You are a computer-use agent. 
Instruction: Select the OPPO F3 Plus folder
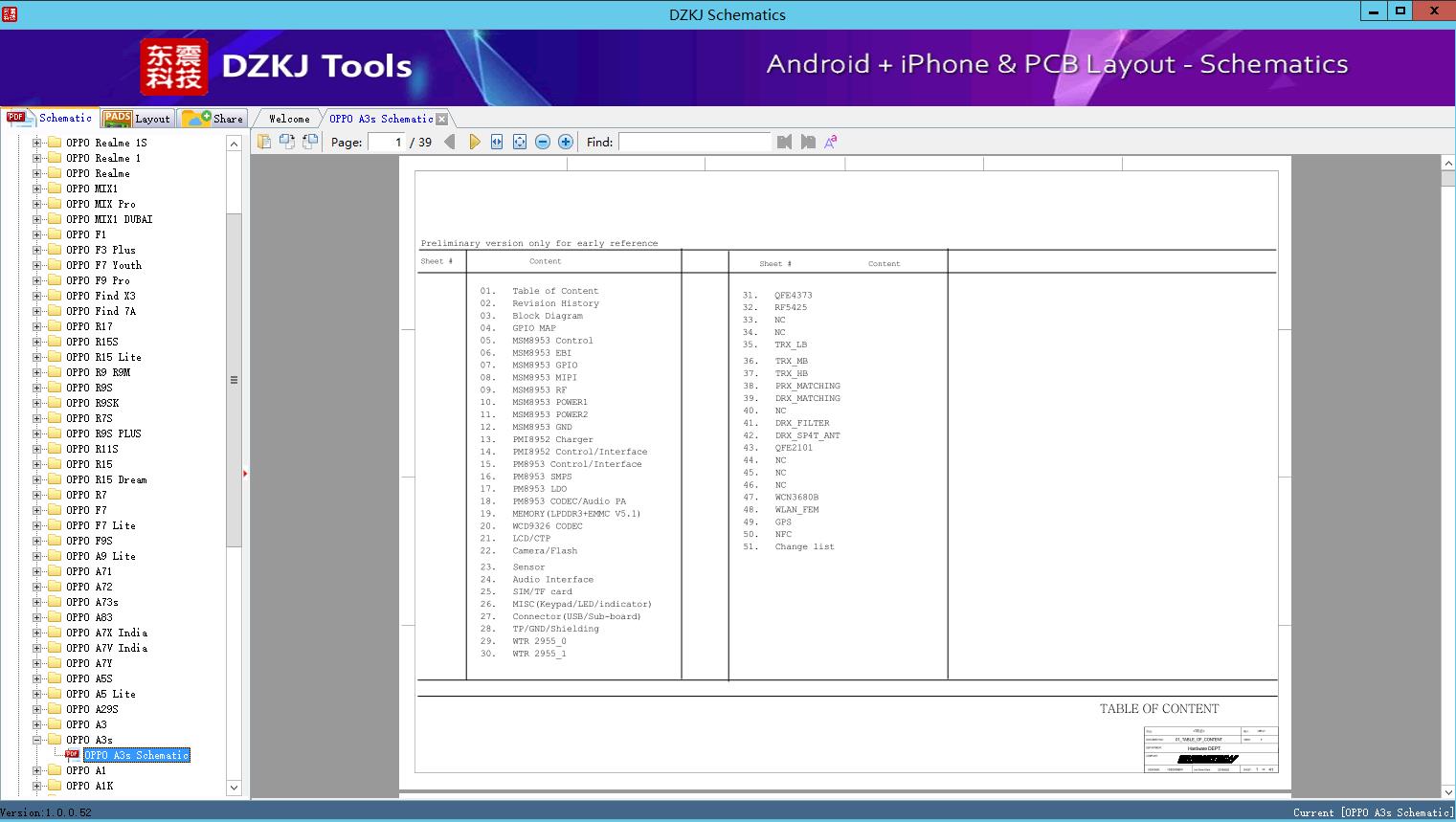click(101, 250)
